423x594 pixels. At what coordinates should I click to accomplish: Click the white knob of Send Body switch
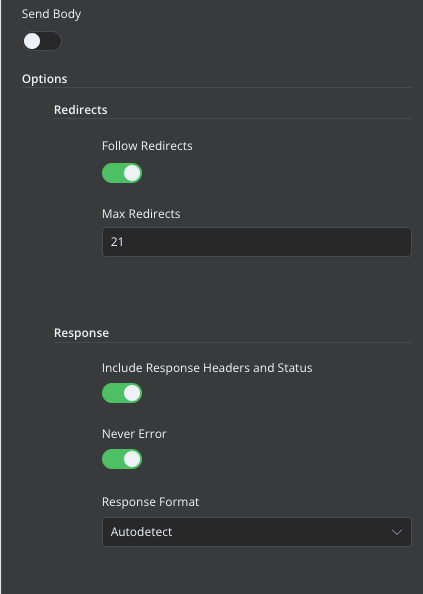click(x=32, y=41)
